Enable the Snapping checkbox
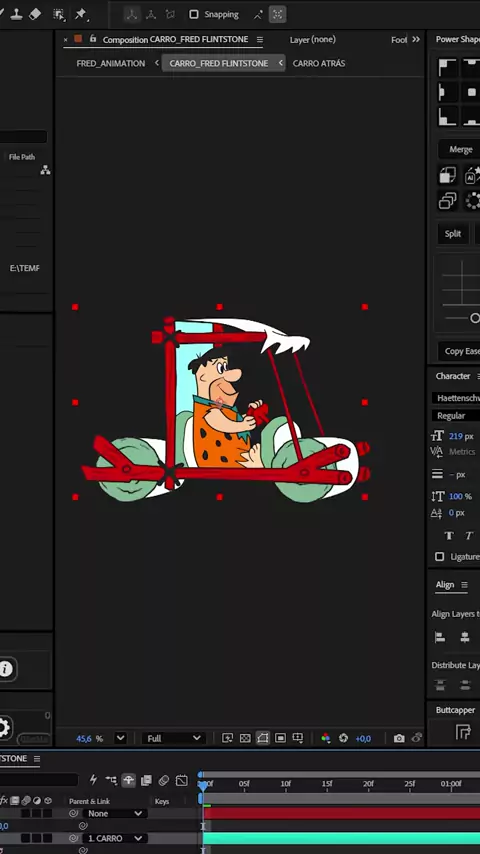The width and height of the screenshot is (480, 854). tap(193, 15)
